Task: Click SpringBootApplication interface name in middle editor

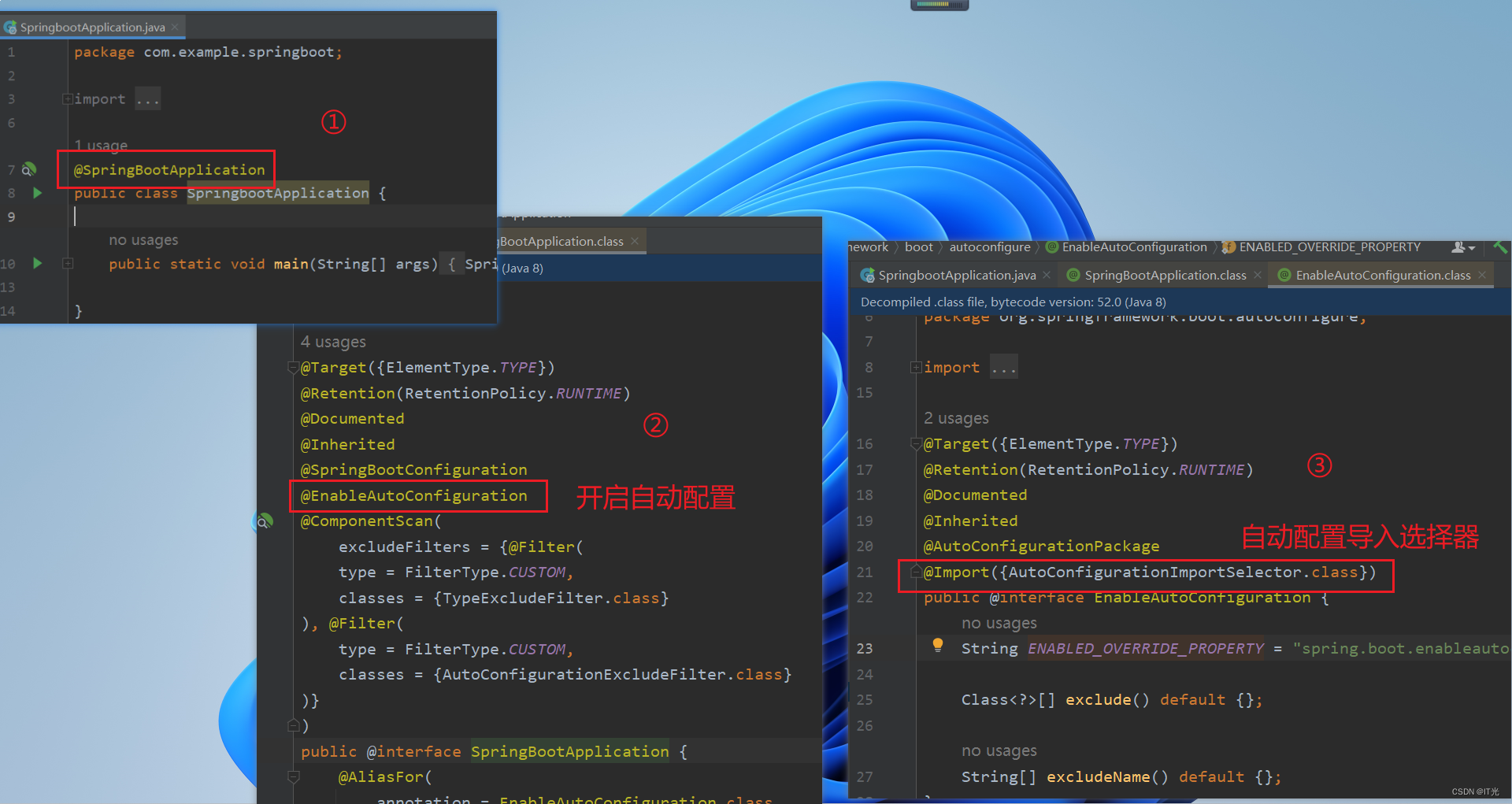Action: tap(569, 752)
